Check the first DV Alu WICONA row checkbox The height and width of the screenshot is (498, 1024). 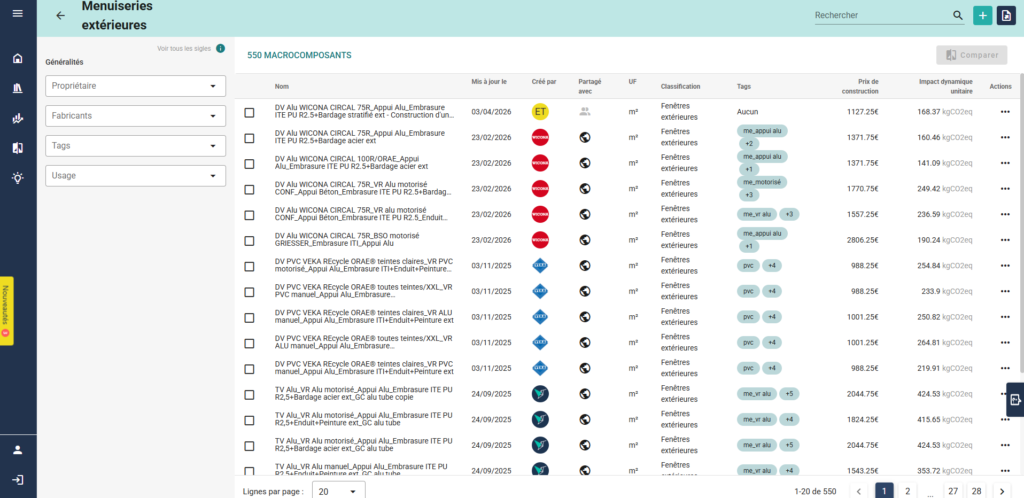click(250, 112)
